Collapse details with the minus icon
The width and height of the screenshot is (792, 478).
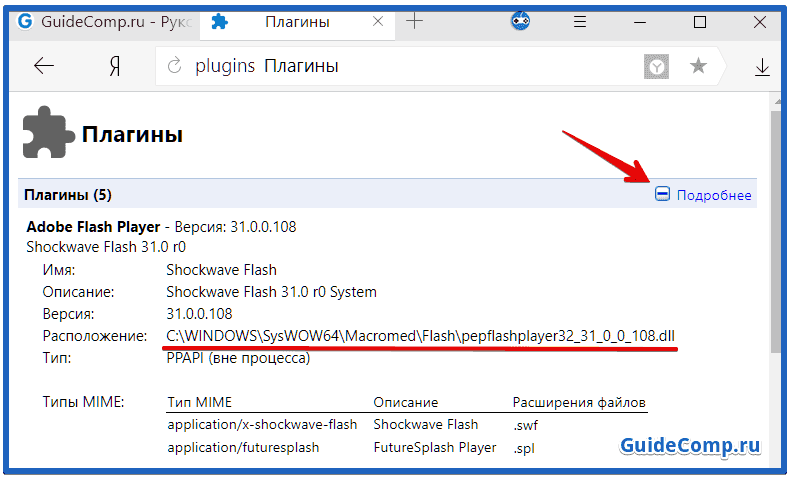pos(662,194)
